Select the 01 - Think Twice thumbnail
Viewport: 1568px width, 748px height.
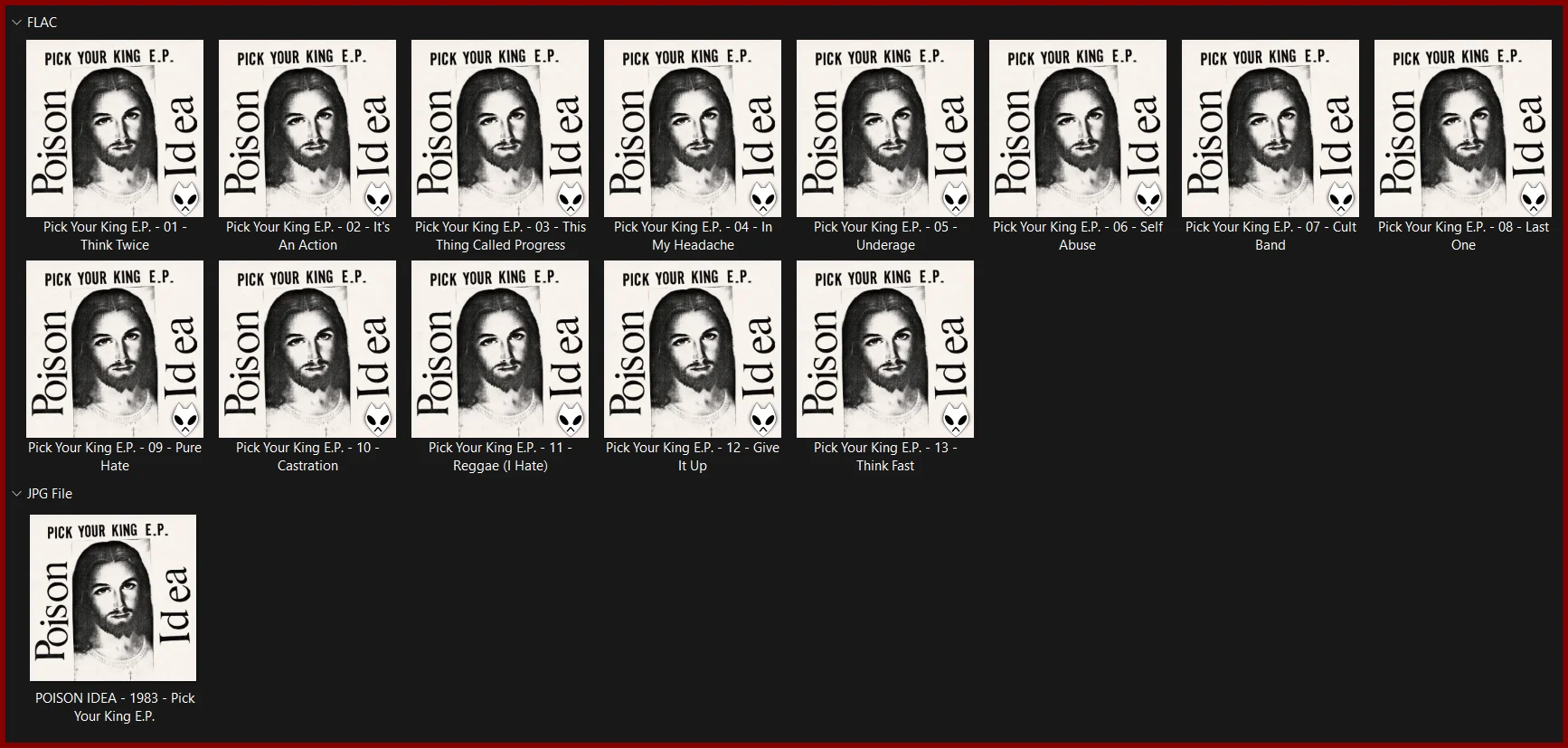tap(115, 128)
